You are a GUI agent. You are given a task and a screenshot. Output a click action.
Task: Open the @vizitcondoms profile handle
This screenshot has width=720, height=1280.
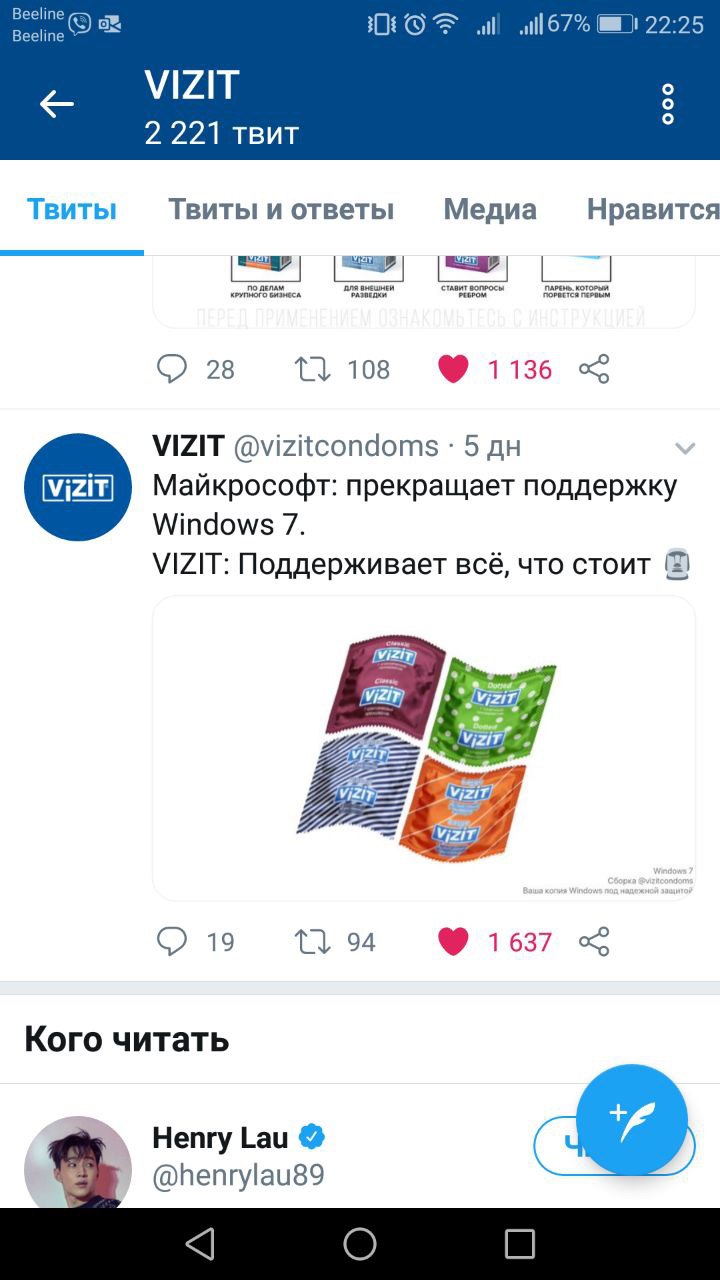click(x=336, y=446)
